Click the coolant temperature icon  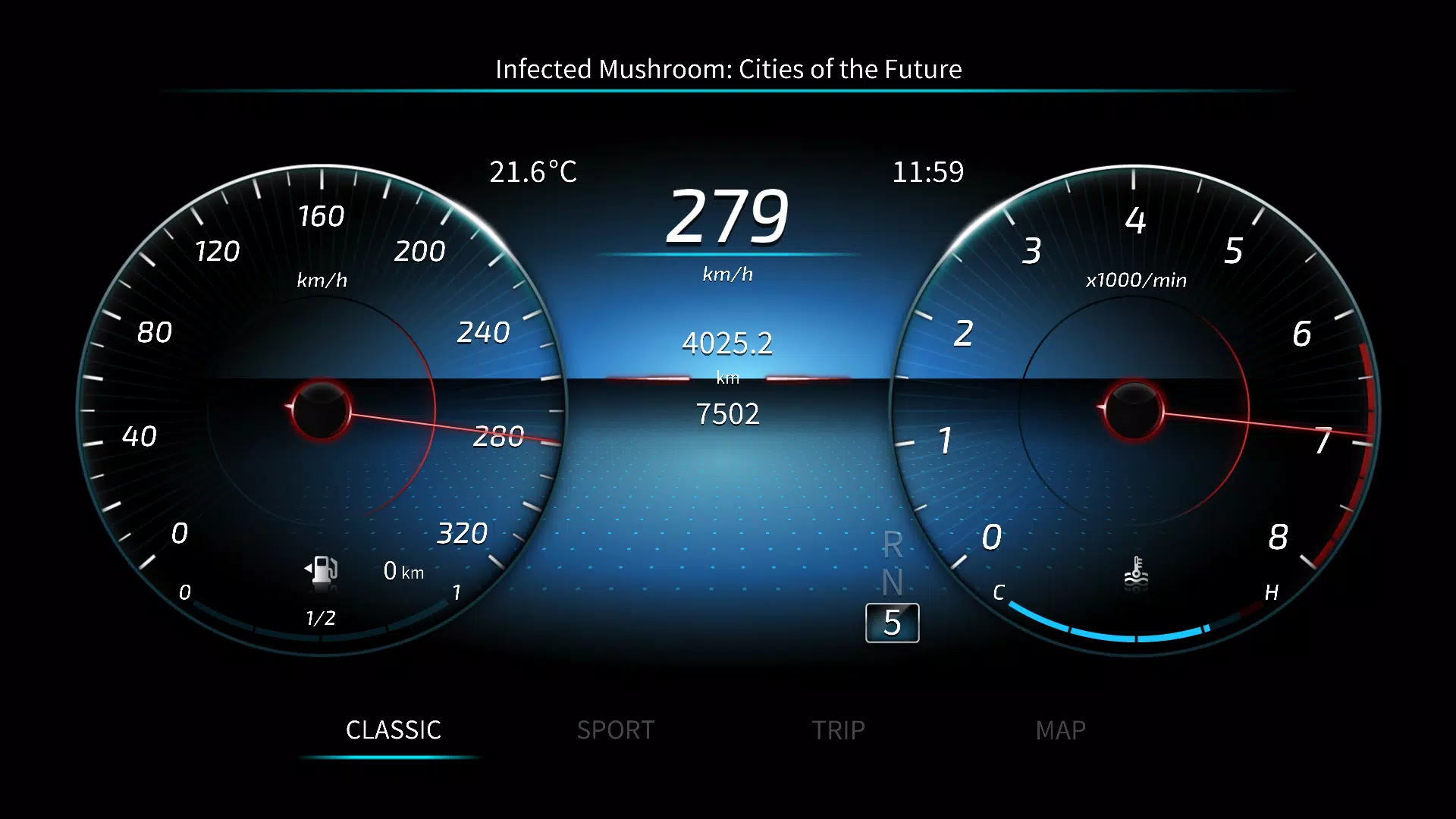click(1136, 570)
